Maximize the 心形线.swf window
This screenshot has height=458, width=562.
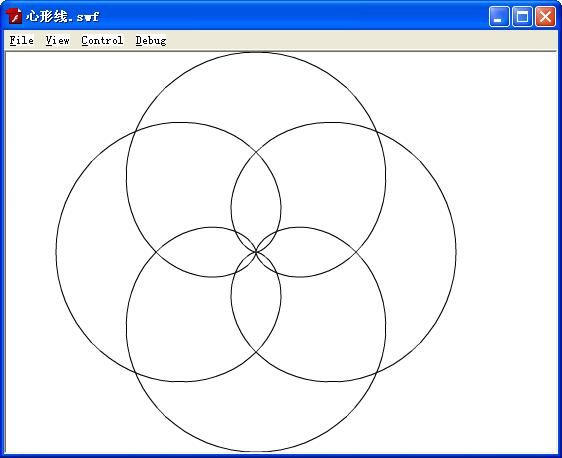coord(522,16)
